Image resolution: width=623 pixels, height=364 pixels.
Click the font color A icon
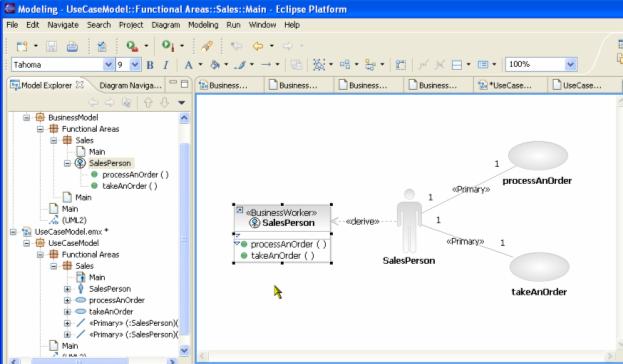point(188,65)
